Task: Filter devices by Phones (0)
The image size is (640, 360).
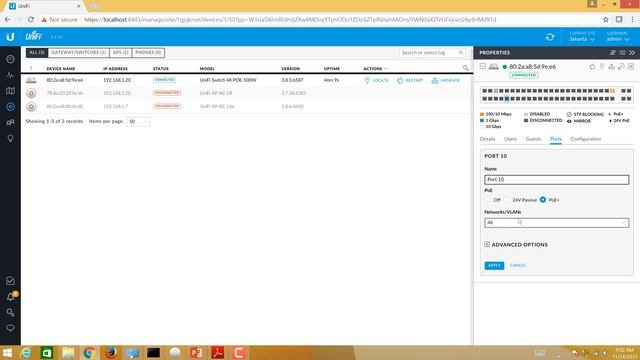Action: pos(148,53)
